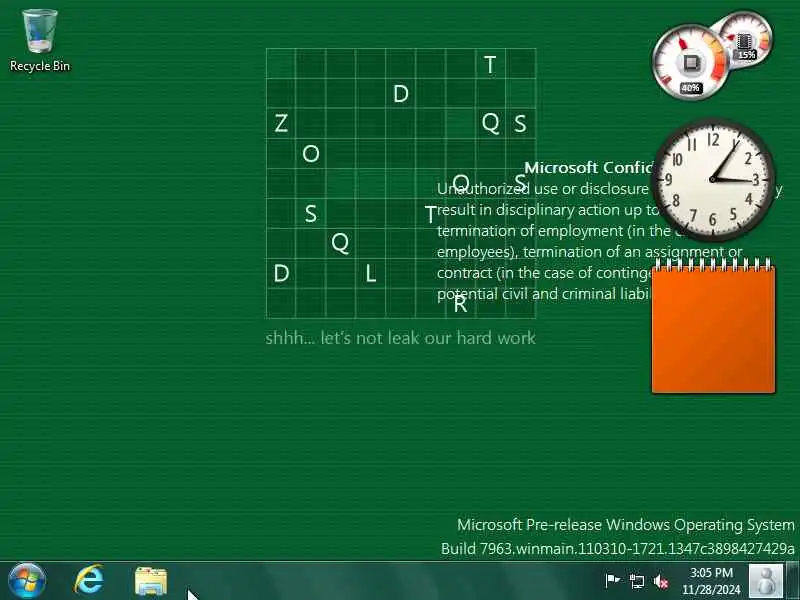Image resolution: width=800 pixels, height=600 pixels.
Task: Click the 'shhh... let's not leak' text
Action: pos(401,338)
